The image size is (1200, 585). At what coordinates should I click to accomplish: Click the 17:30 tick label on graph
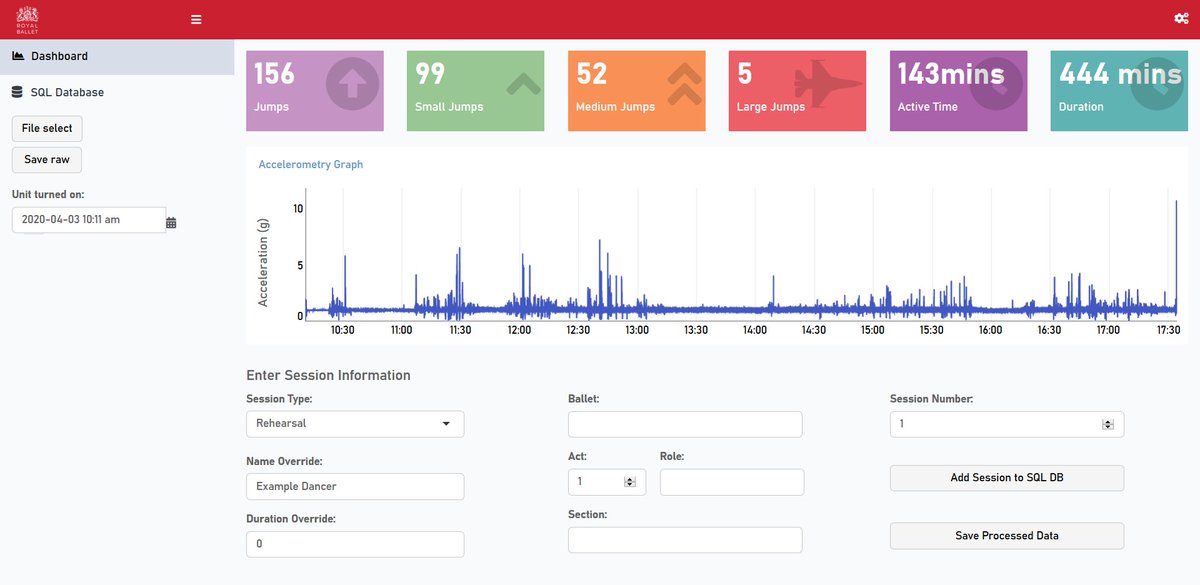[1167, 330]
